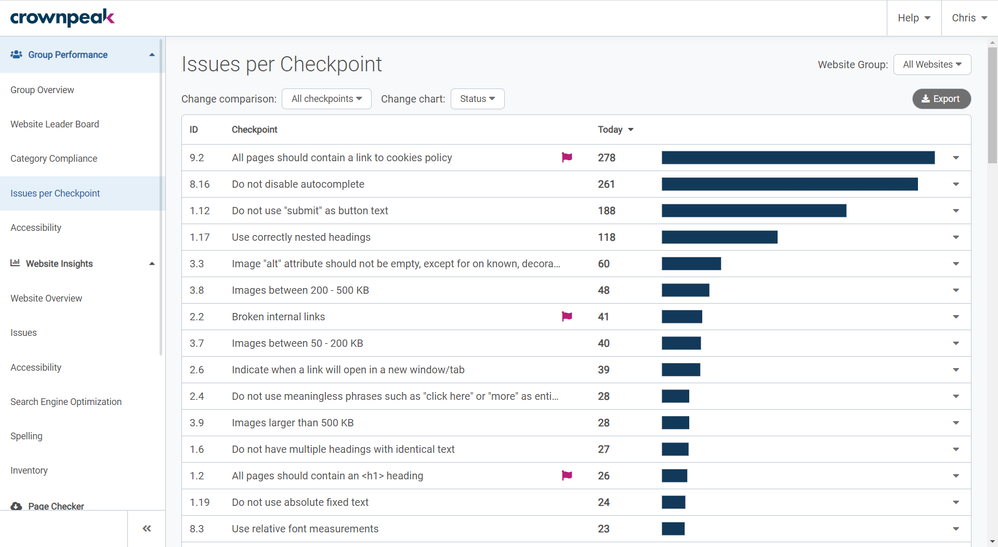
Task: Click the Page Checker cloud icon
Action: [x=17, y=506]
